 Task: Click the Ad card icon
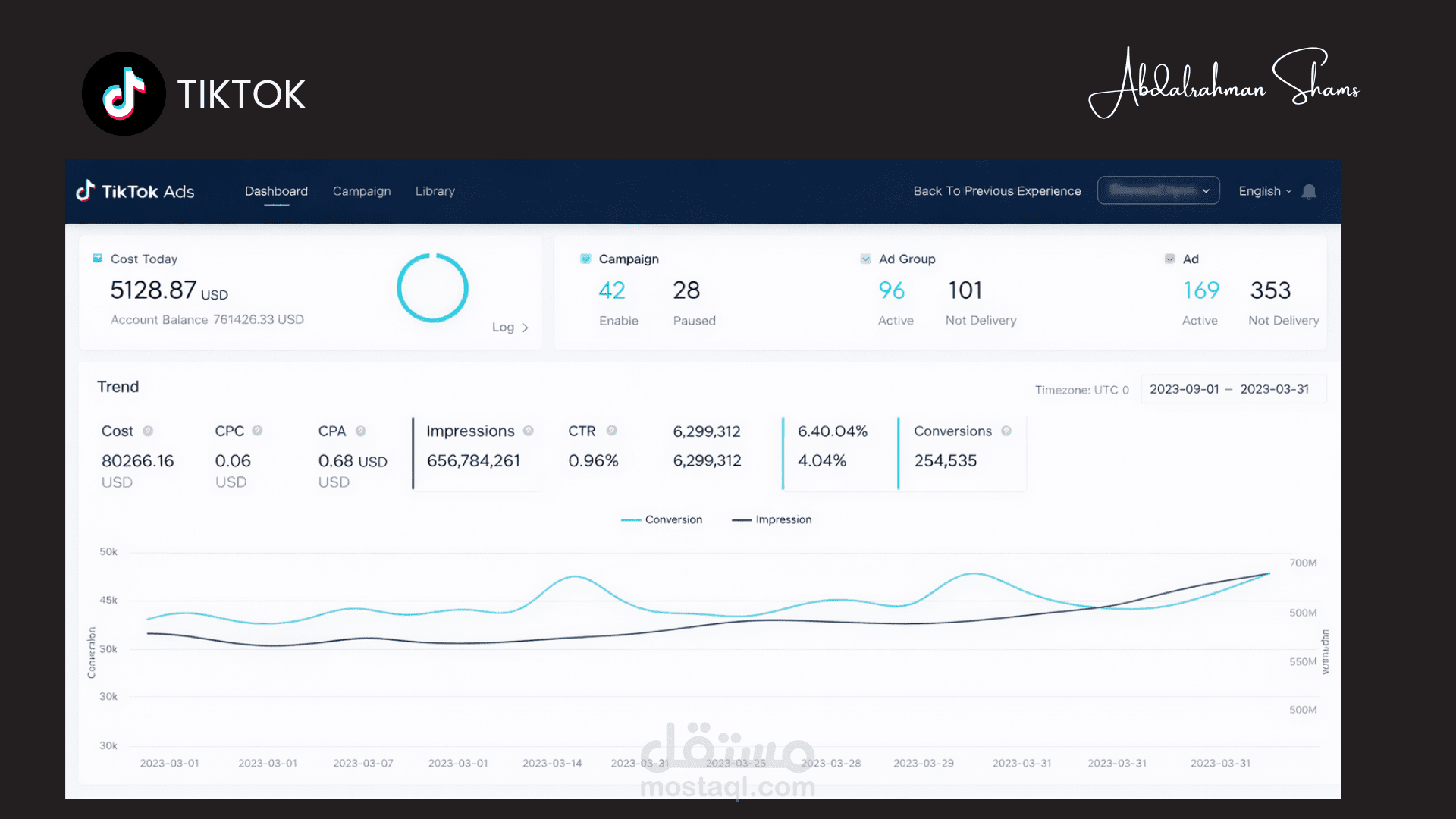pyautogui.click(x=1170, y=259)
